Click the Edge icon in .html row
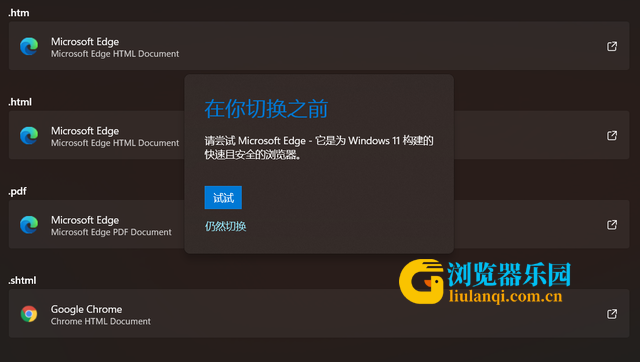640x362 pixels. [x=29, y=135]
